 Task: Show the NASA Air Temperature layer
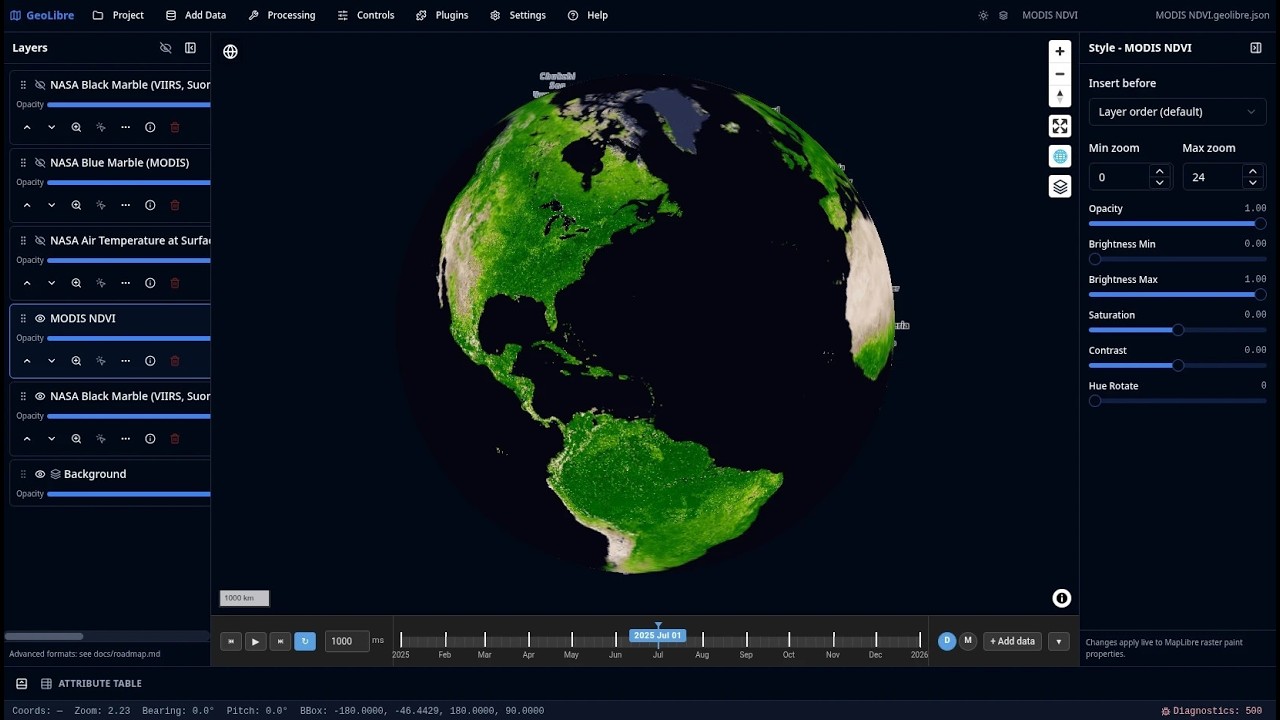[x=40, y=241]
